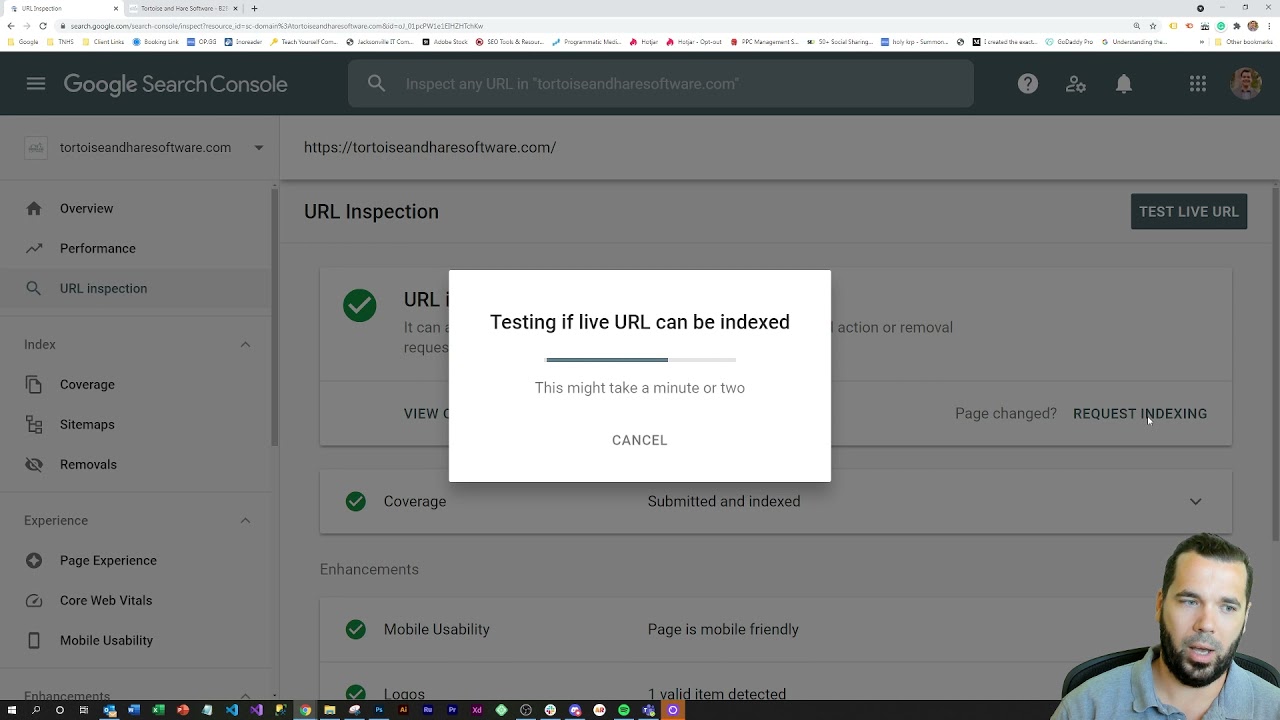
Task: Open the notifications bell
Action: (1124, 84)
